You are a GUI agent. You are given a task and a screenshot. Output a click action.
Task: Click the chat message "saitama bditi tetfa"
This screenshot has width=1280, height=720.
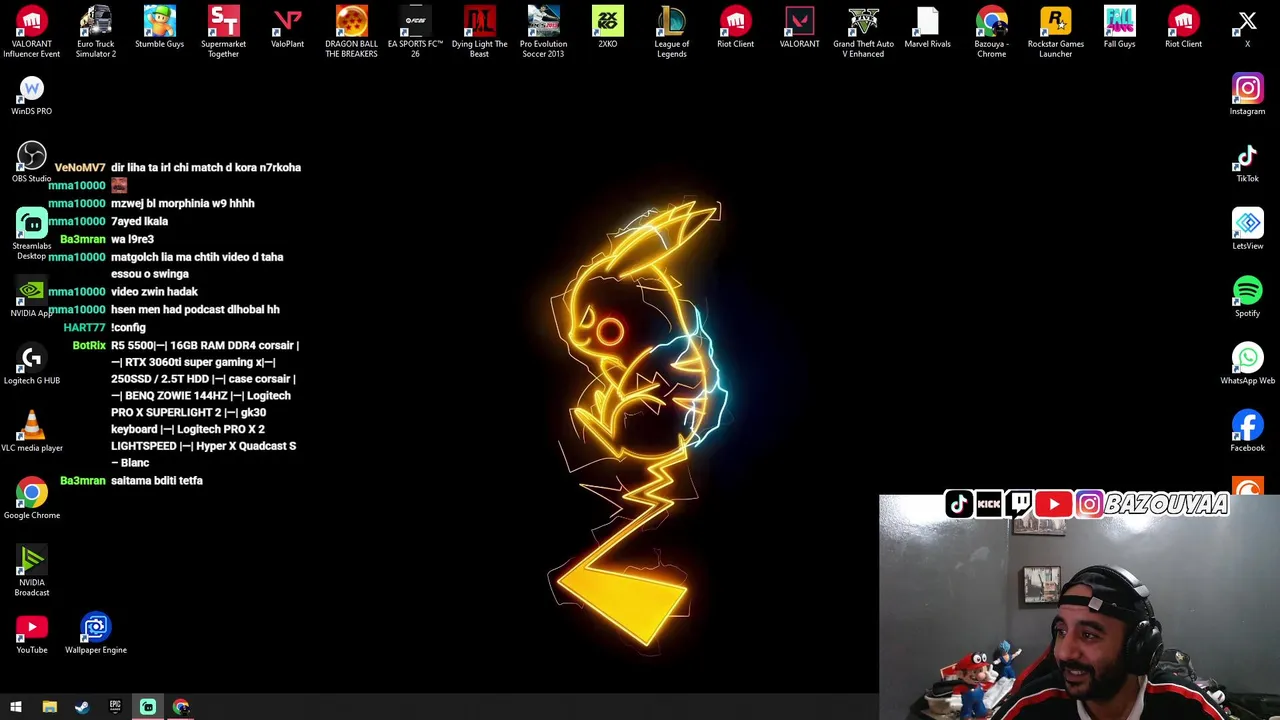pos(157,480)
